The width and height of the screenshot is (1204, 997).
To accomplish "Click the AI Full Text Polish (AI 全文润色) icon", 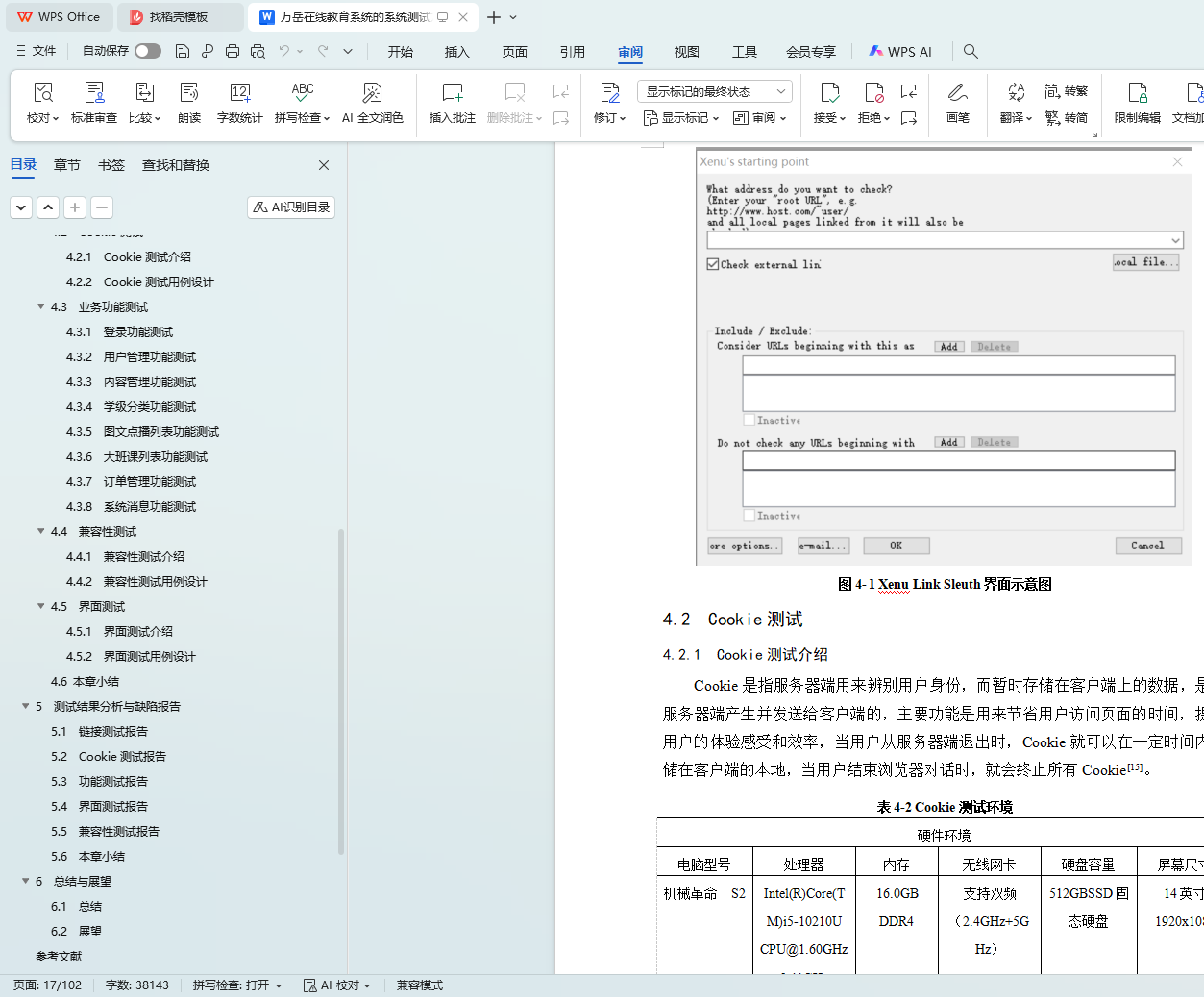I will click(x=372, y=102).
